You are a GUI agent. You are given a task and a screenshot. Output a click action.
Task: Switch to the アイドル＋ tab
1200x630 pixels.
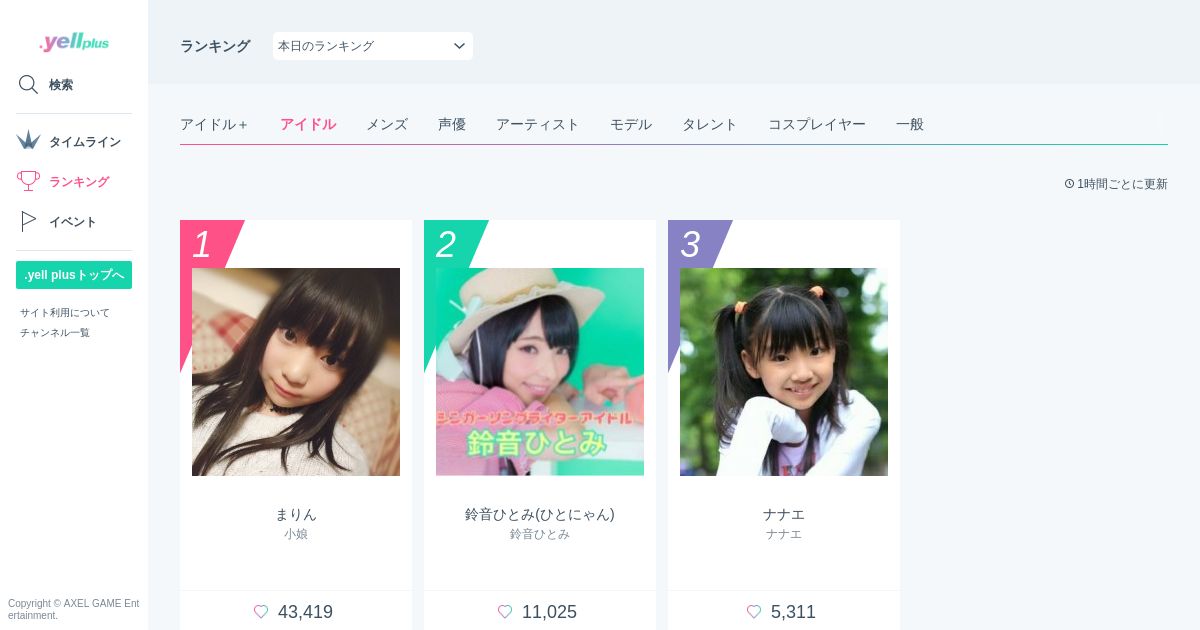pos(215,124)
